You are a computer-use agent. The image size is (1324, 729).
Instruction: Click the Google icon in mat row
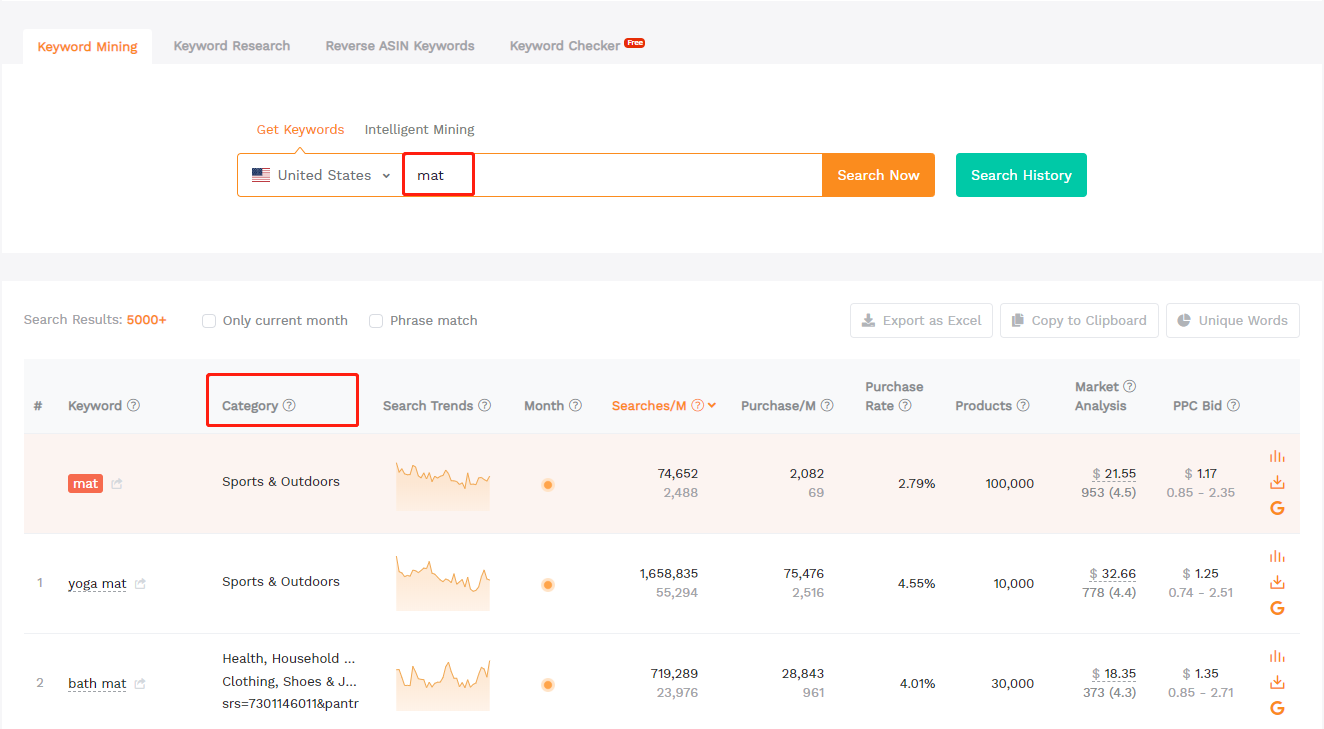click(x=1277, y=508)
